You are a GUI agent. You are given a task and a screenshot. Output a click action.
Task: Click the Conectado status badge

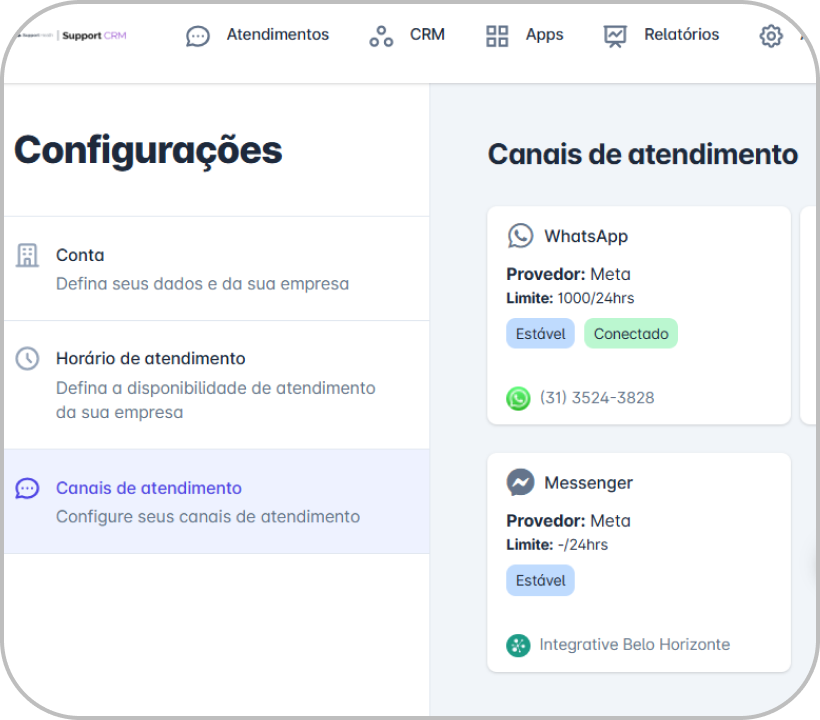tap(630, 334)
